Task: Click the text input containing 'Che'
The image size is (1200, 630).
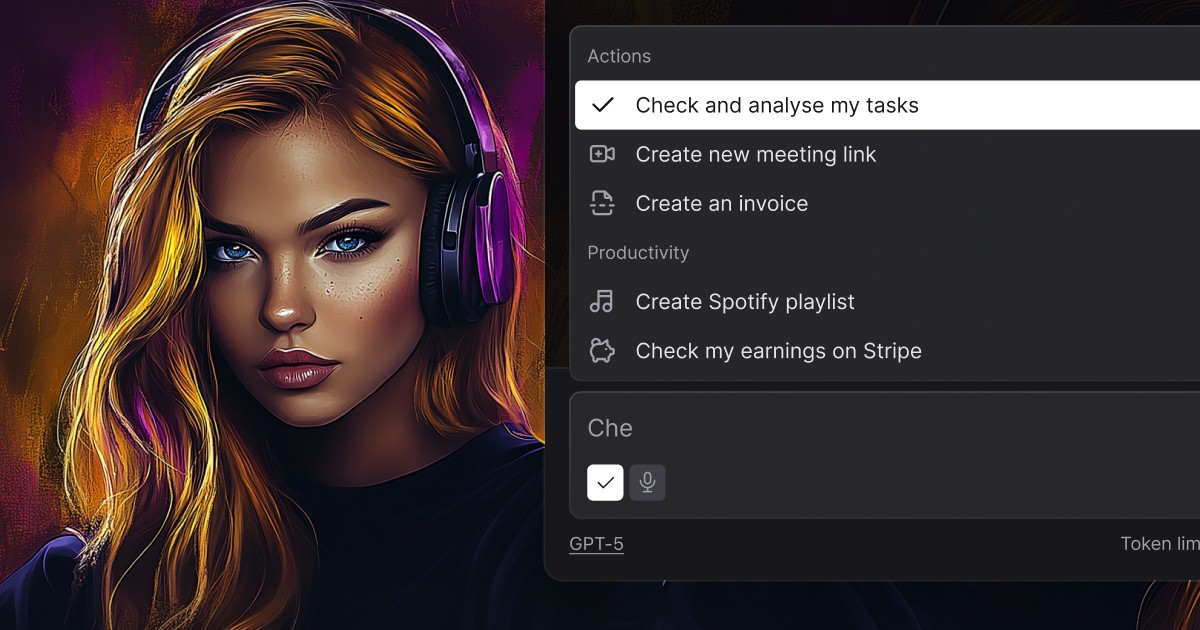Action: click(x=800, y=428)
